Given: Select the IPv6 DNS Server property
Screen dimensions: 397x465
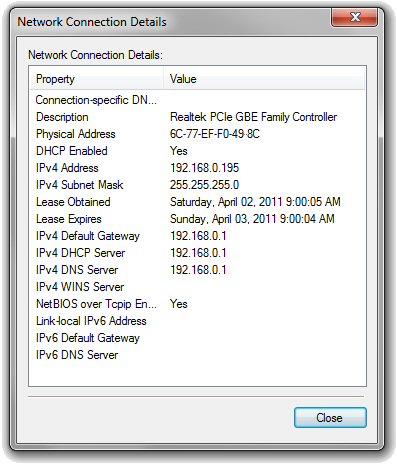Looking at the screenshot, I should tap(77, 355).
